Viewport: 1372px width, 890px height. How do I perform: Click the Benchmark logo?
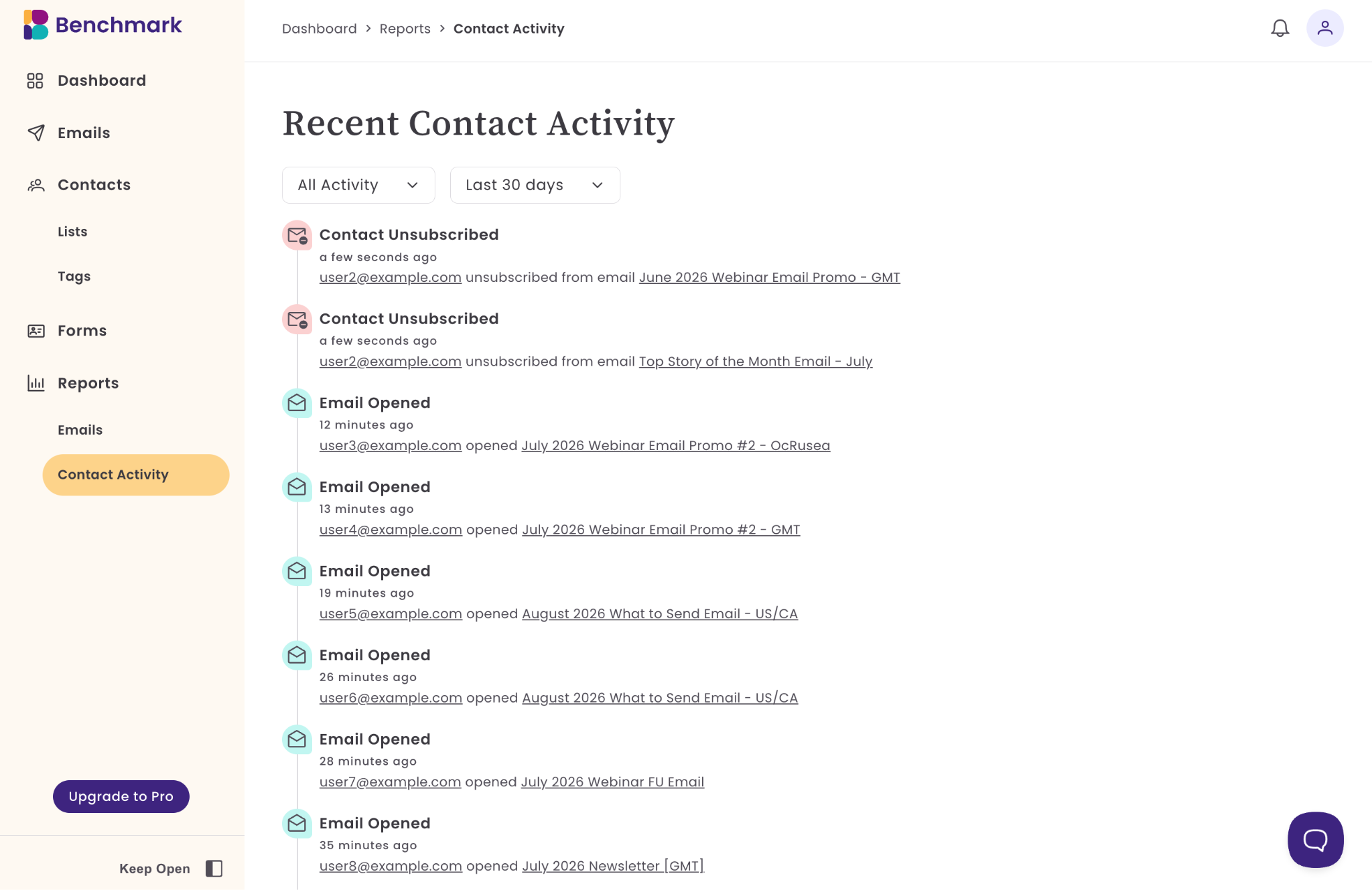pyautogui.click(x=102, y=25)
